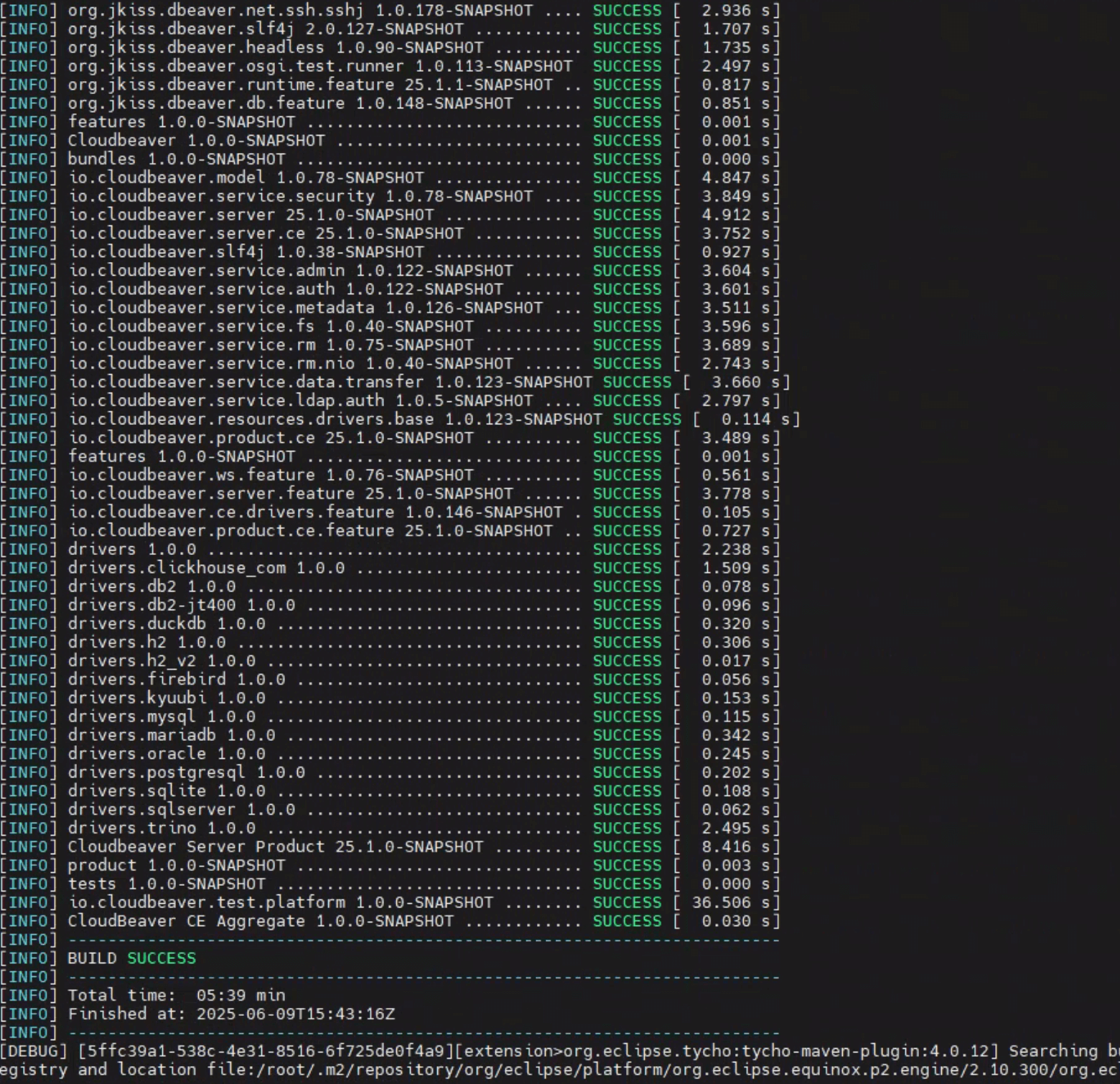Click 'org.jkiss.dbeaver.runtime.feature 25.1.1-SNAPSHOT' line

[390, 85]
